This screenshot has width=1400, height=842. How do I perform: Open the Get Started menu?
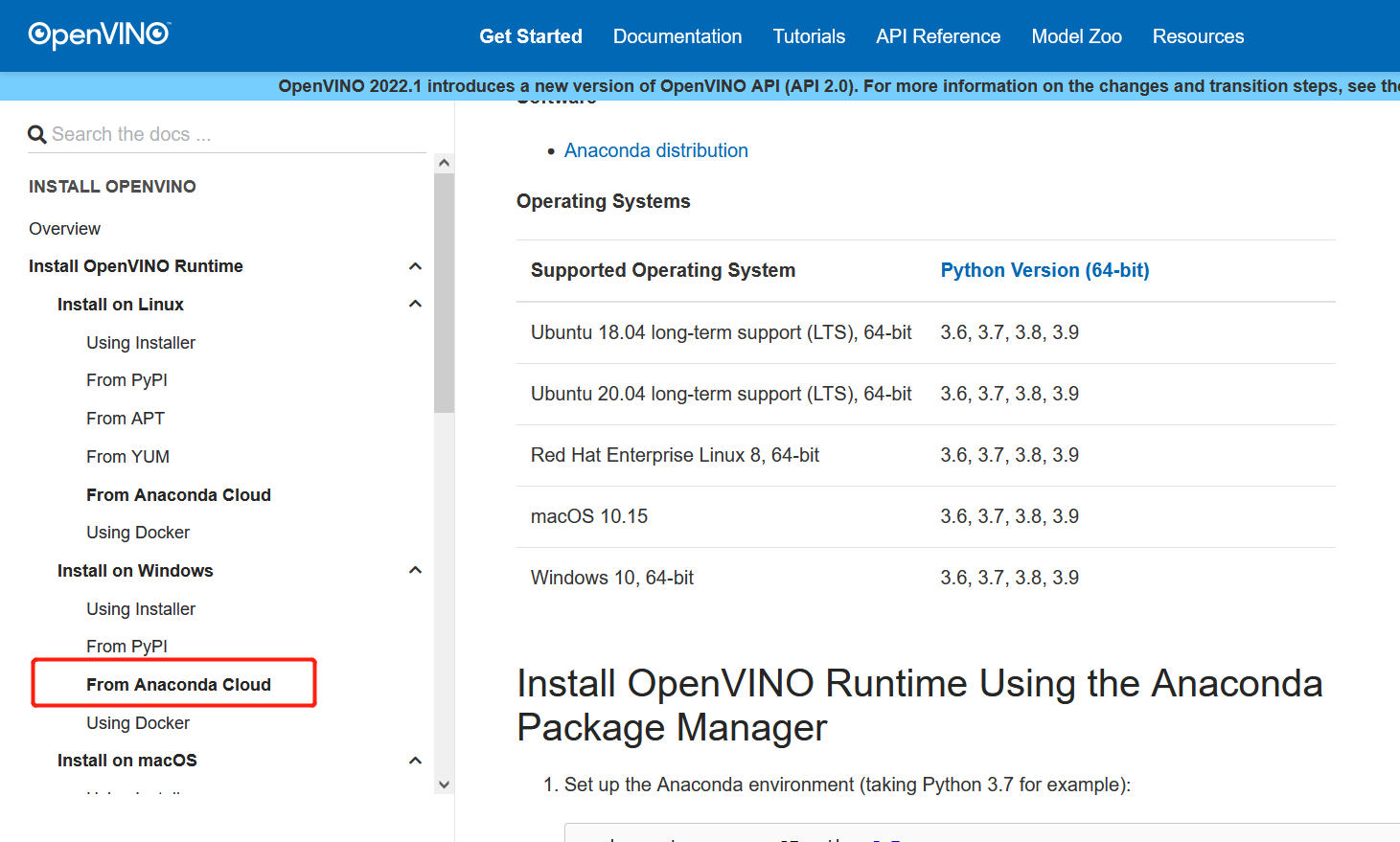click(x=530, y=36)
